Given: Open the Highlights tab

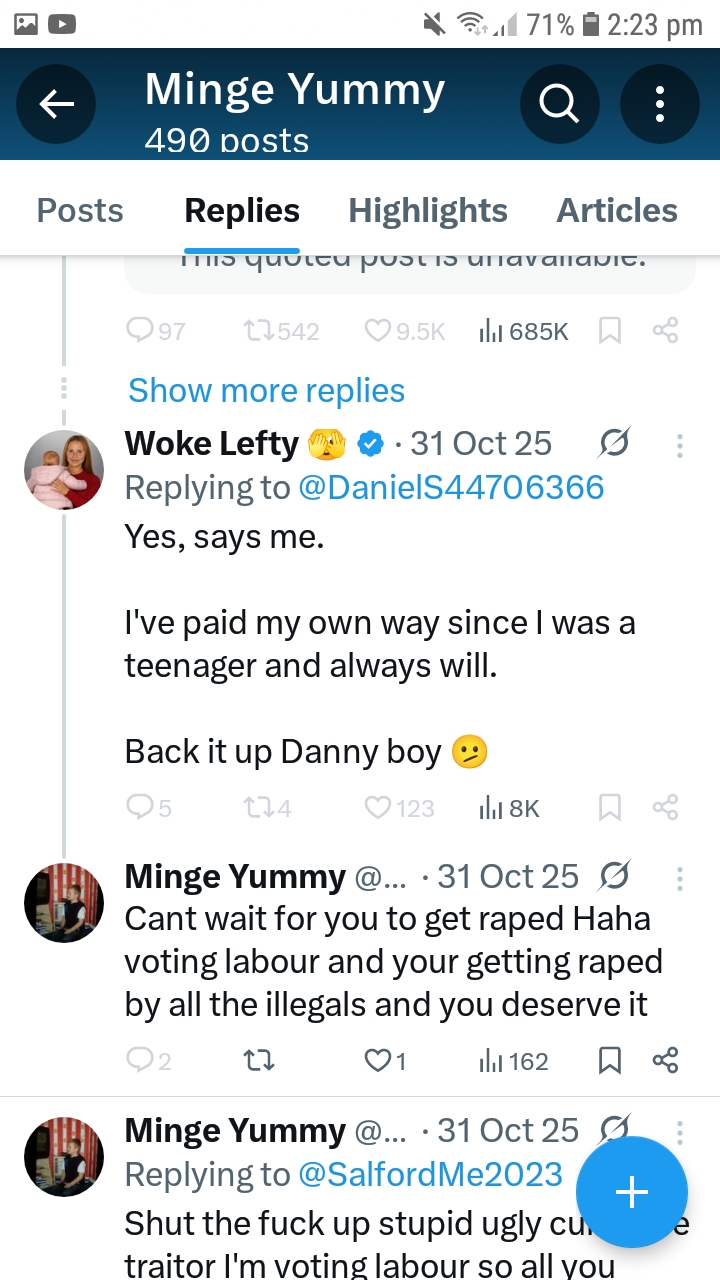Looking at the screenshot, I should point(428,211).
